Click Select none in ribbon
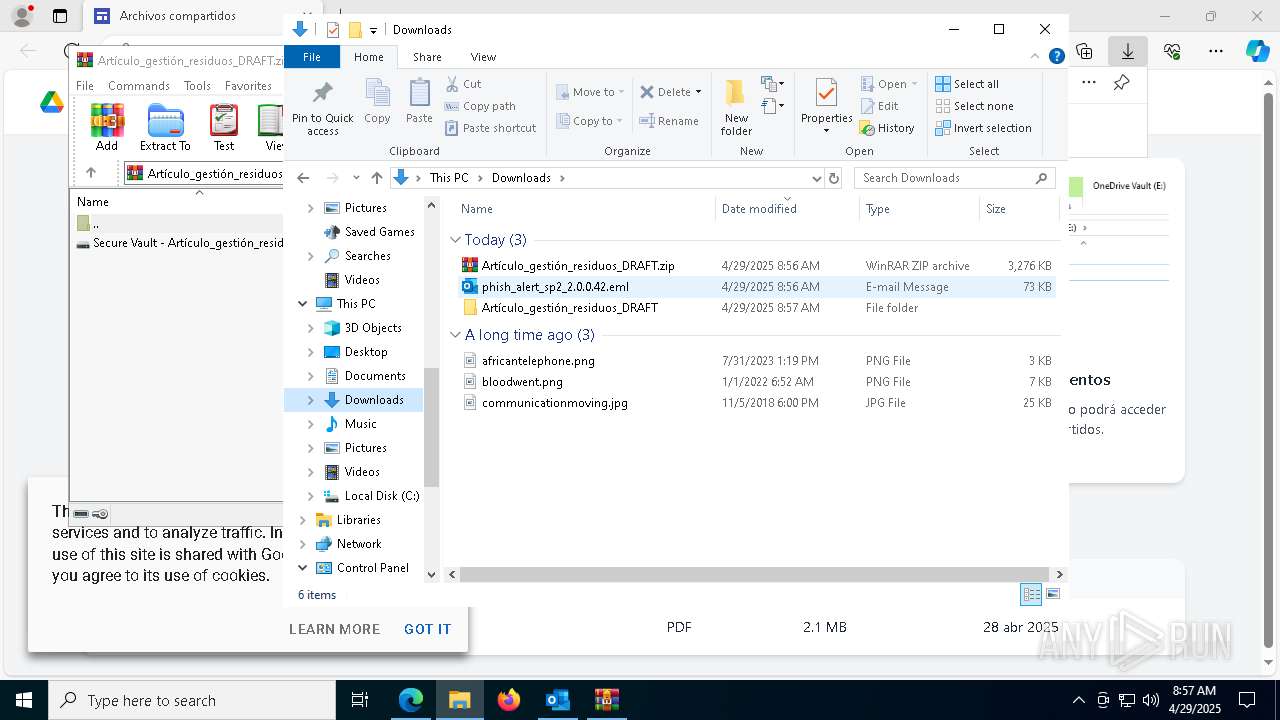1280x720 pixels. click(974, 106)
